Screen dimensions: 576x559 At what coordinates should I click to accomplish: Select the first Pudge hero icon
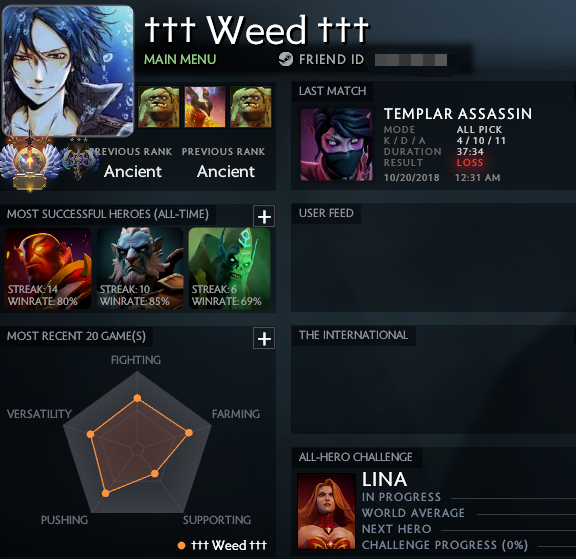(x=159, y=107)
